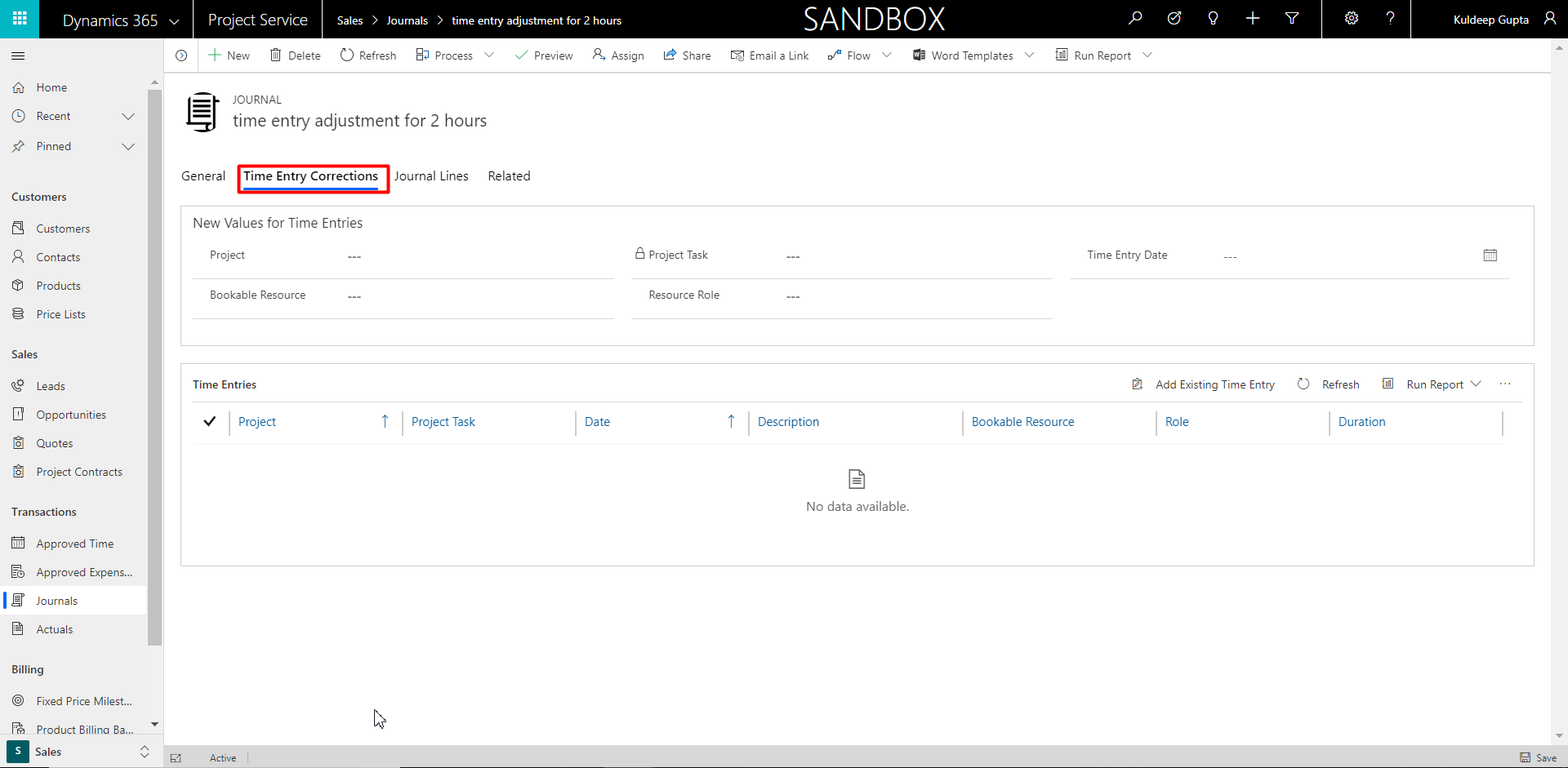Click the advanced find funnel icon
1568x768 pixels.
pyautogui.click(x=1292, y=19)
